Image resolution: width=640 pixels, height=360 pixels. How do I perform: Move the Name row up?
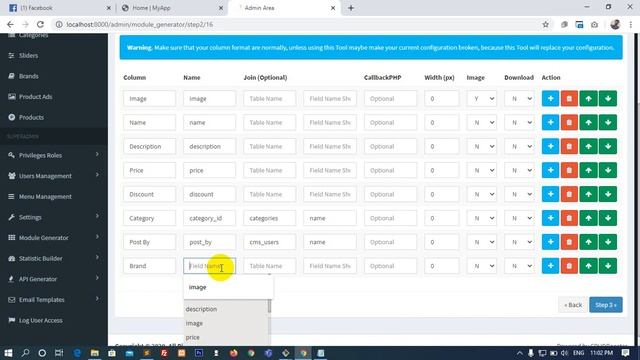pos(588,122)
